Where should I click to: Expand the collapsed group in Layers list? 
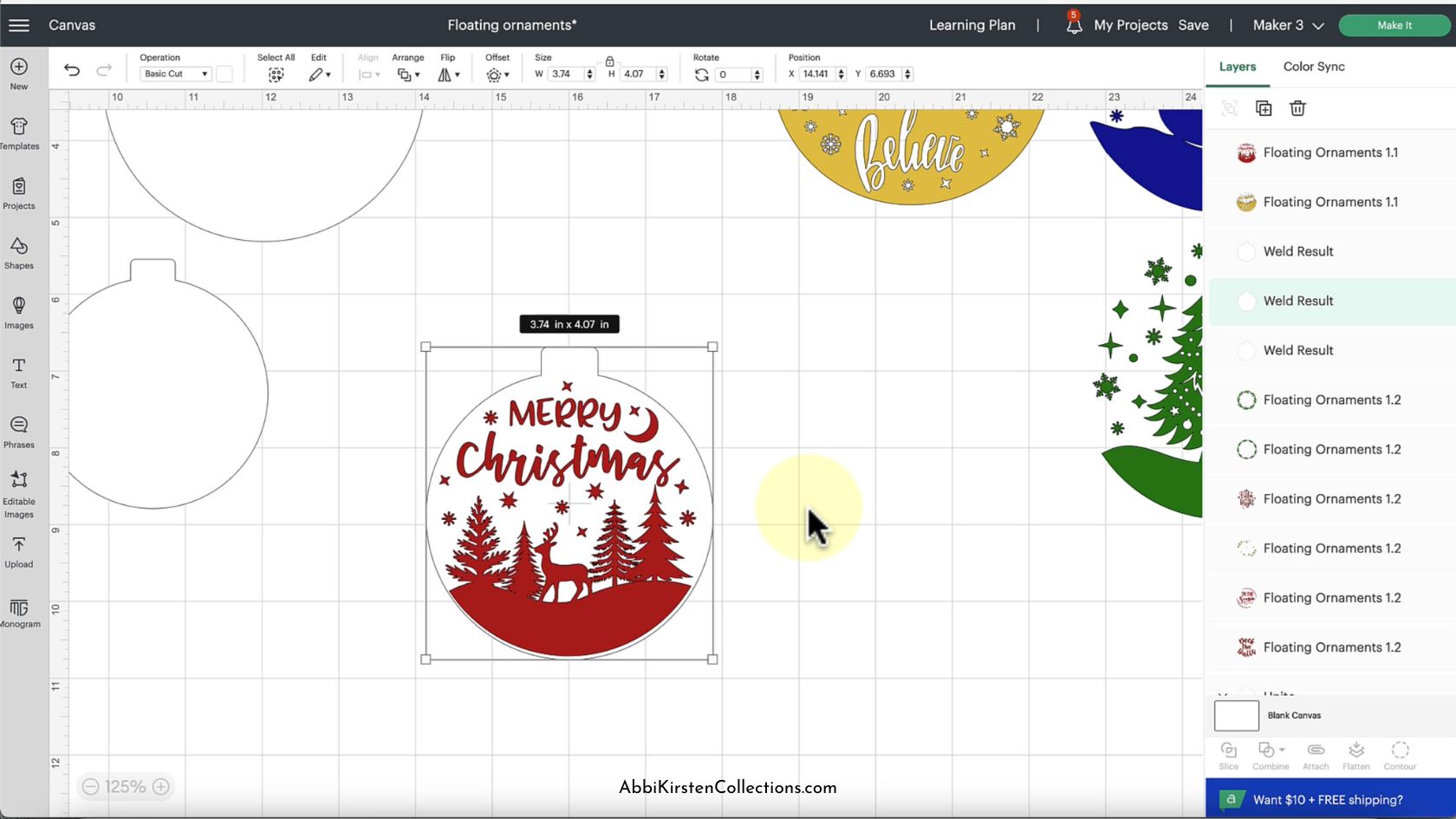[x=1223, y=695]
